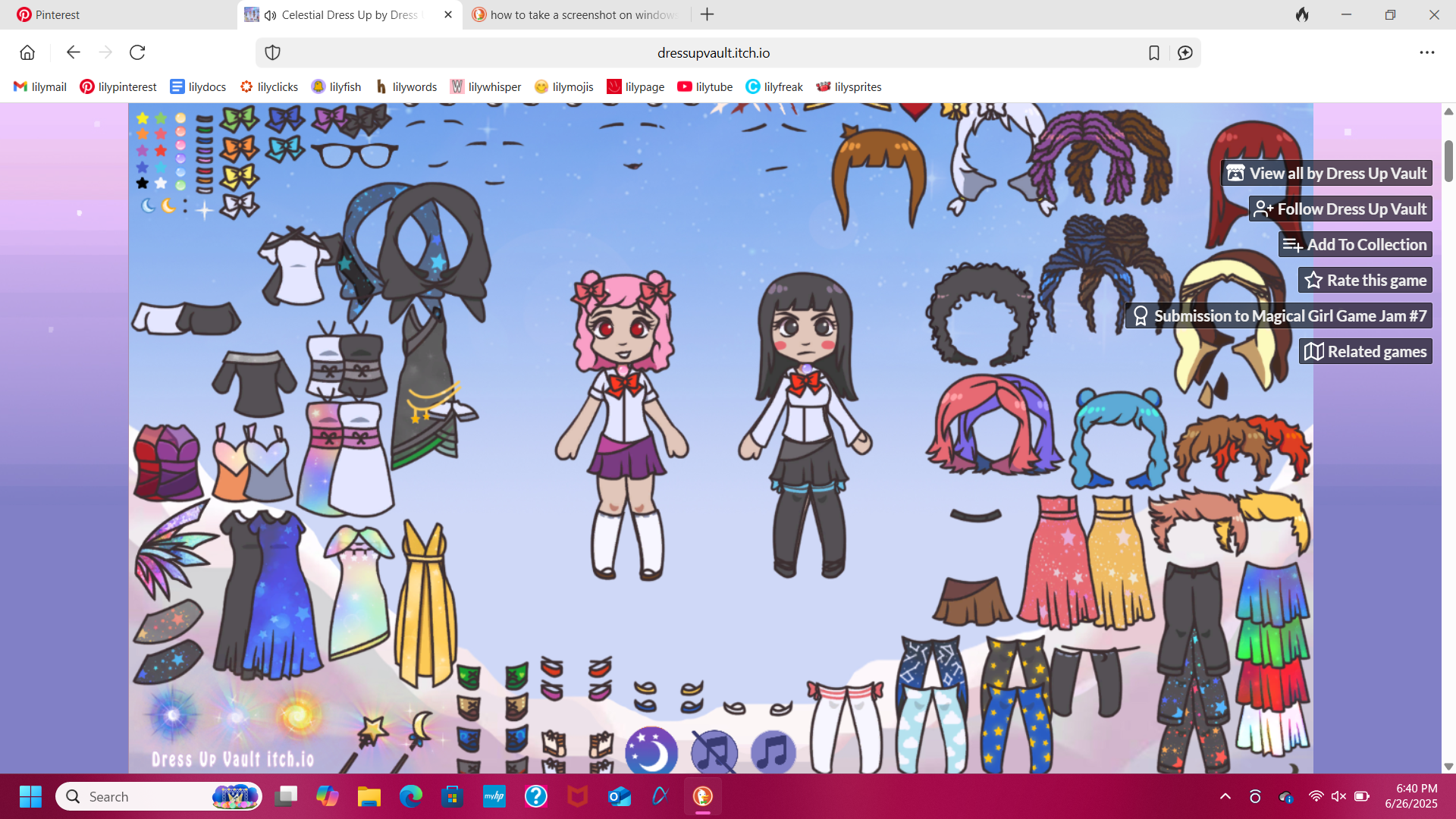The width and height of the screenshot is (1456, 819).
Task: Select the yellow star sticker
Action: [142, 118]
